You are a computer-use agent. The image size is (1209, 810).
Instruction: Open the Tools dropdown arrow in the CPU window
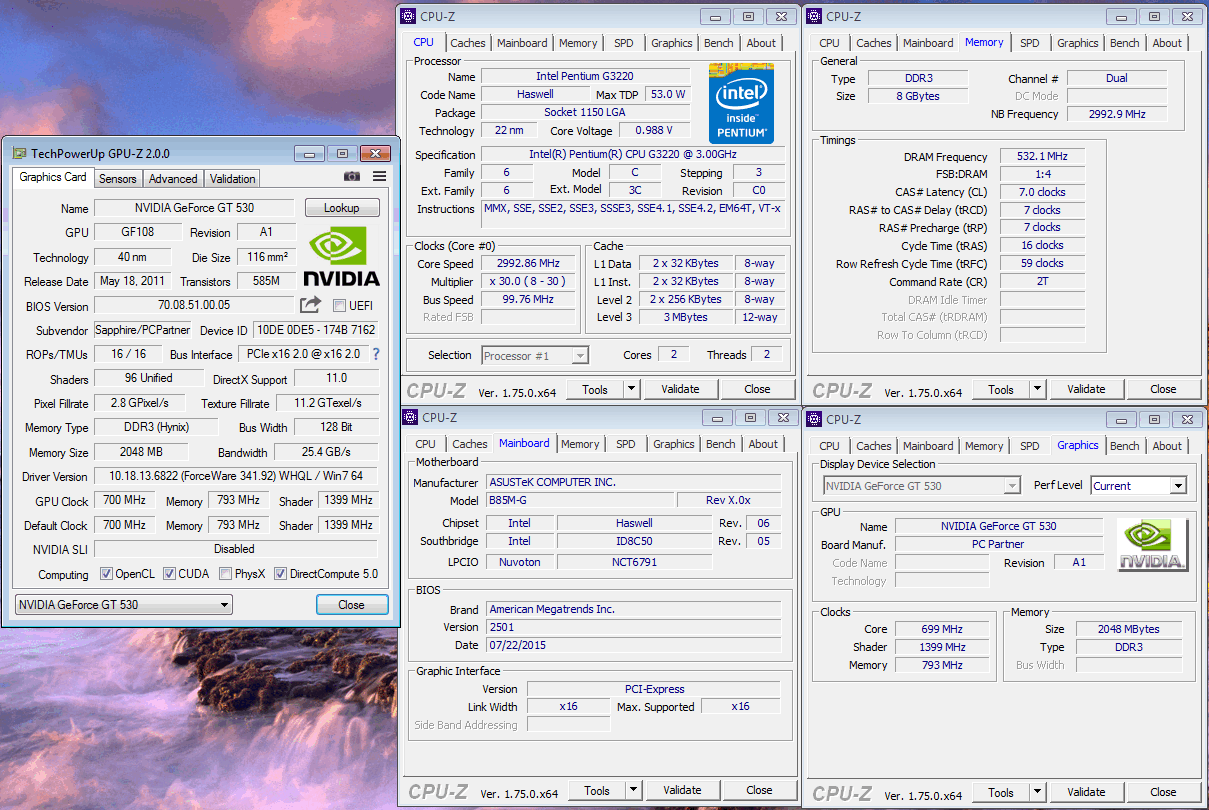[x=632, y=389]
